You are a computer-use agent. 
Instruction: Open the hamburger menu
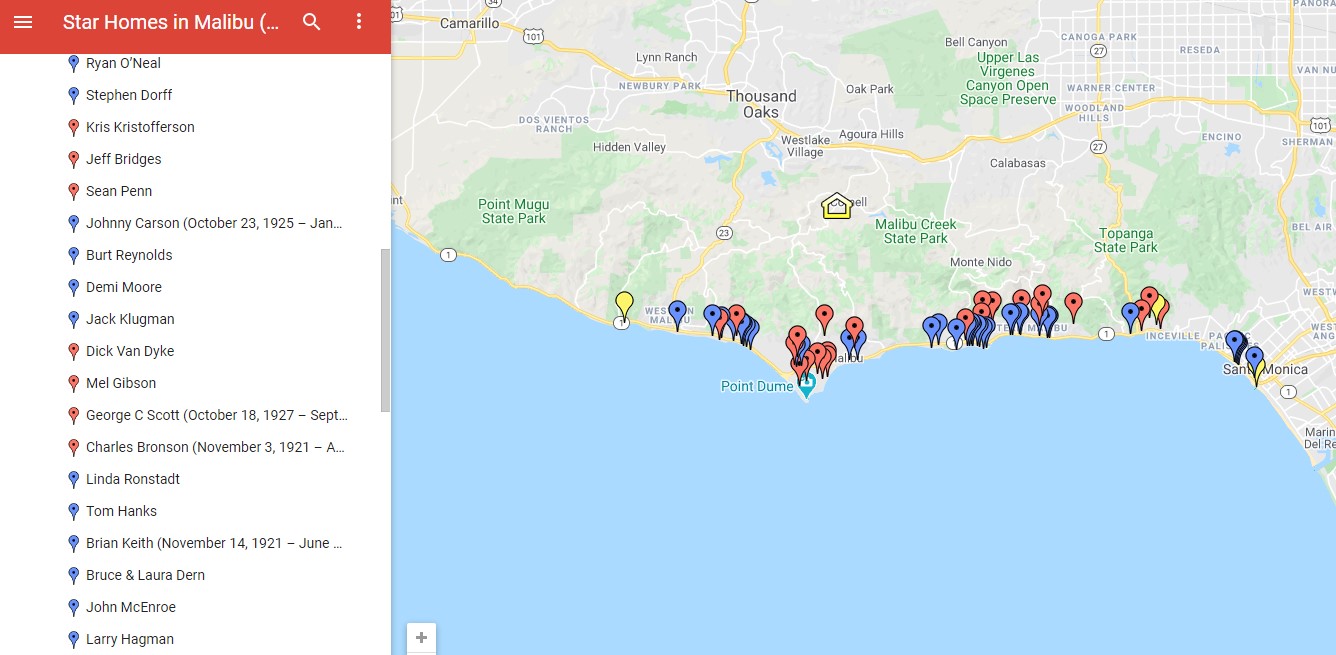23,22
